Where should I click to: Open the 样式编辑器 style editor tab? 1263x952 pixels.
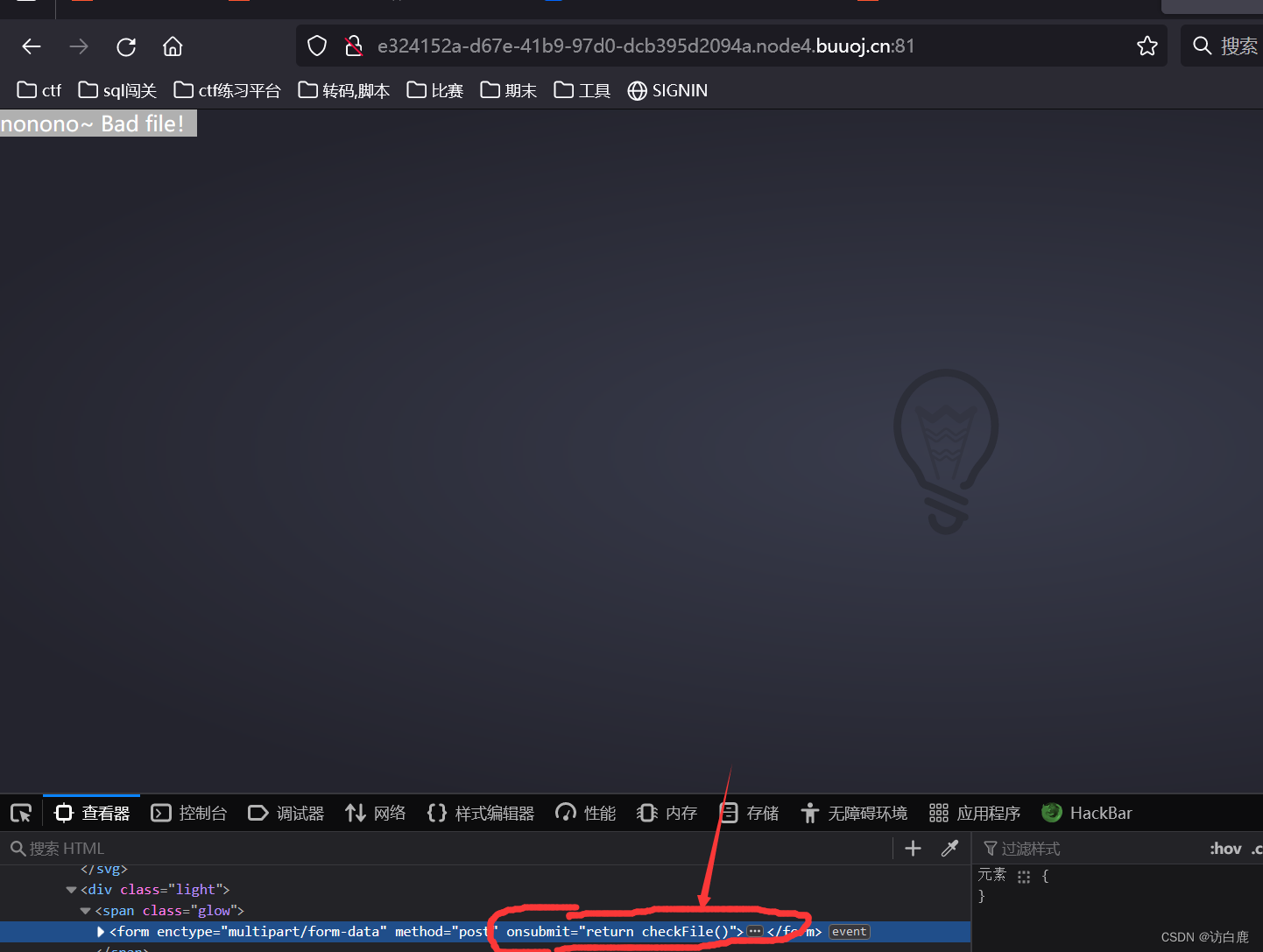[x=481, y=814]
